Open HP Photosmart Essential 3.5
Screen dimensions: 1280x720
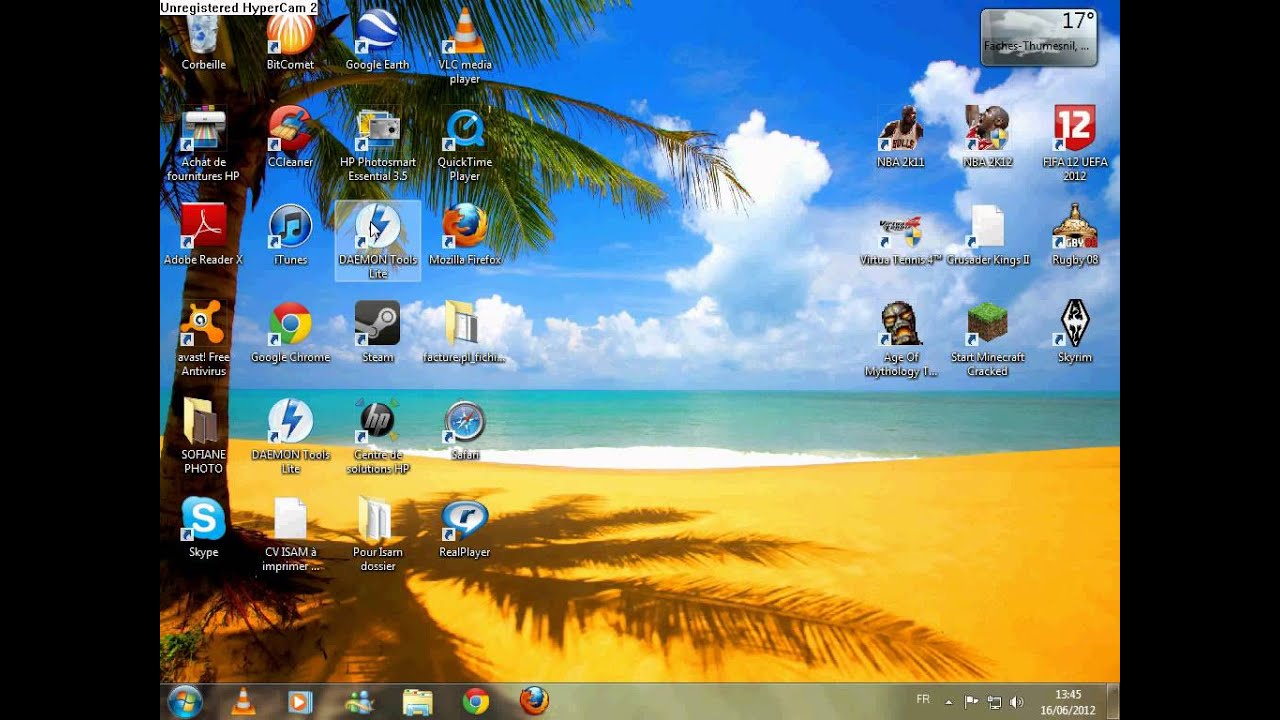coord(377,143)
